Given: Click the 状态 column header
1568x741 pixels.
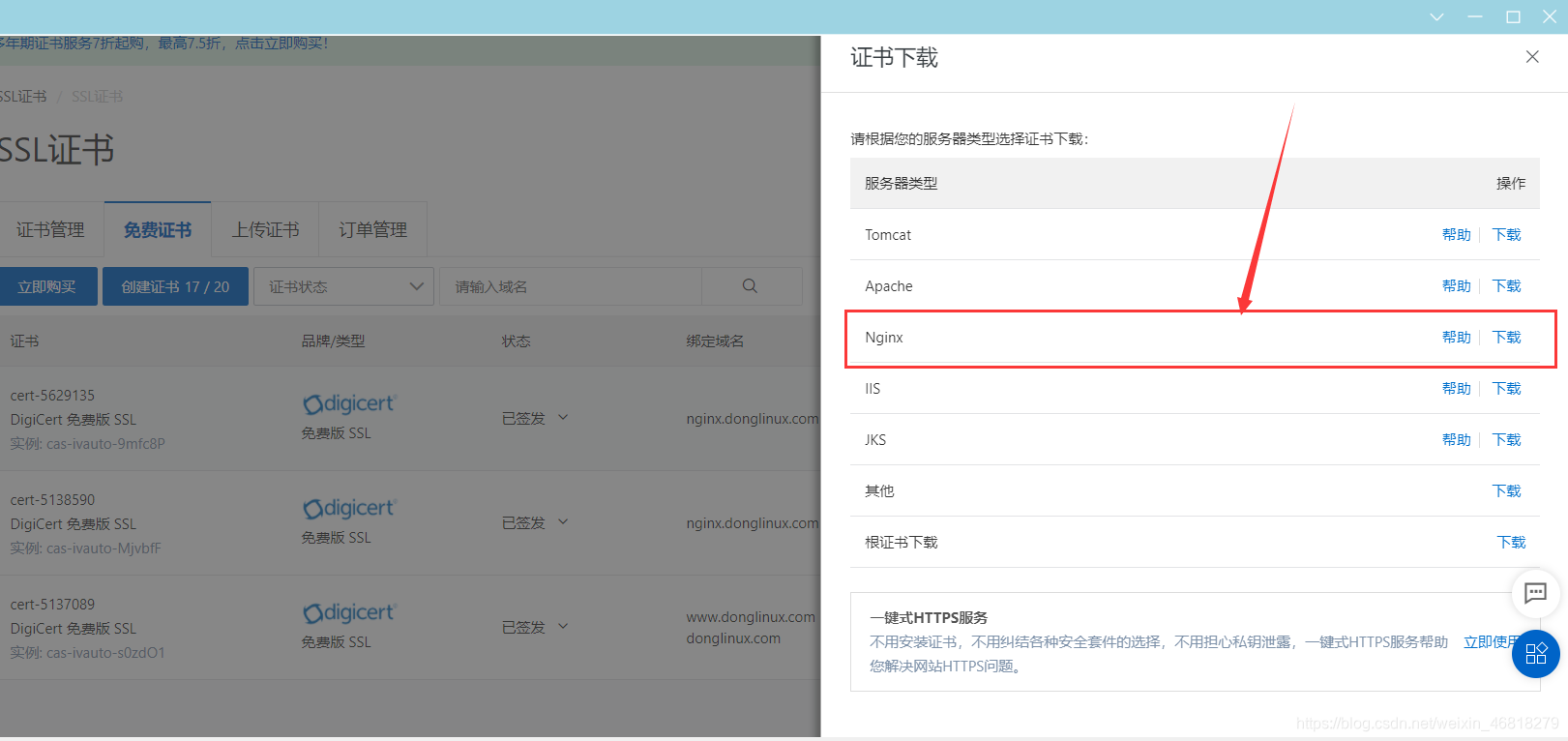Looking at the screenshot, I should pyautogui.click(x=517, y=341).
